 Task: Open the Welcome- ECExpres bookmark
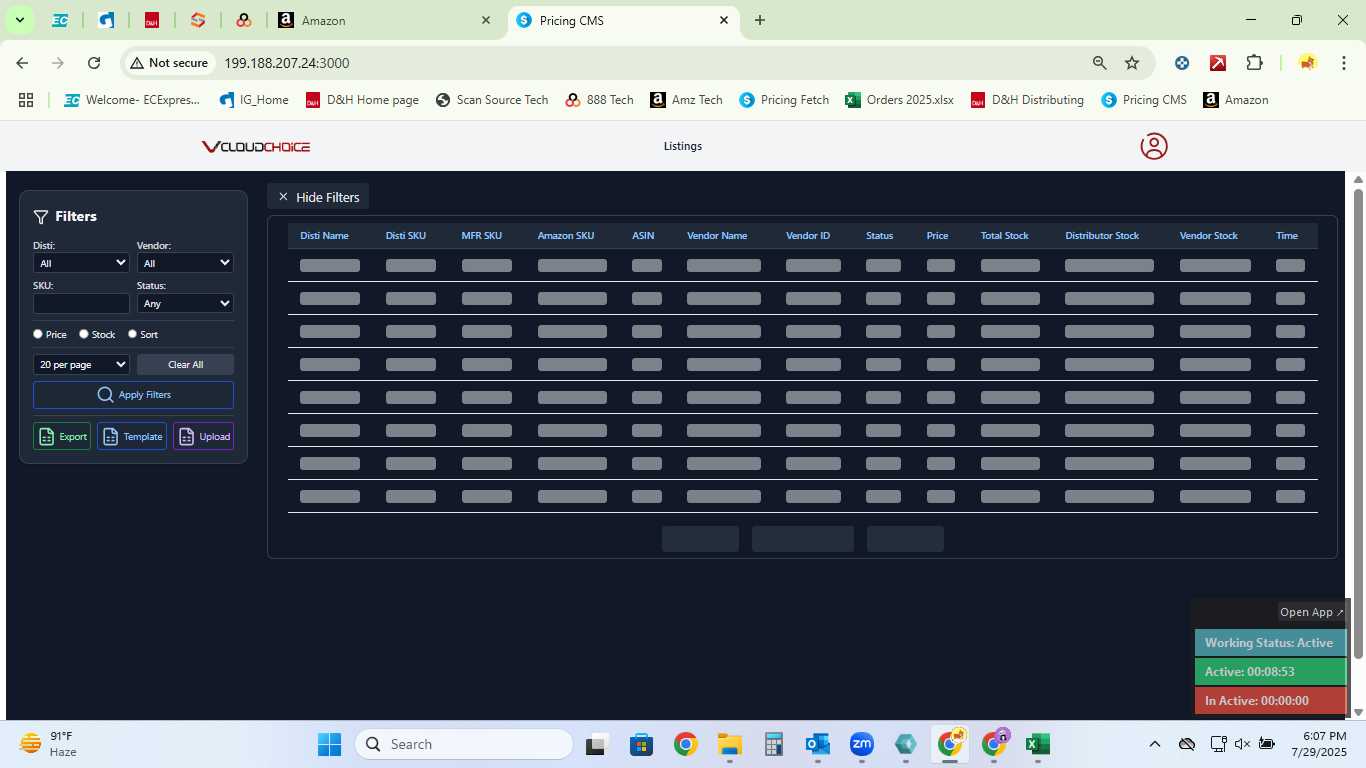click(132, 100)
